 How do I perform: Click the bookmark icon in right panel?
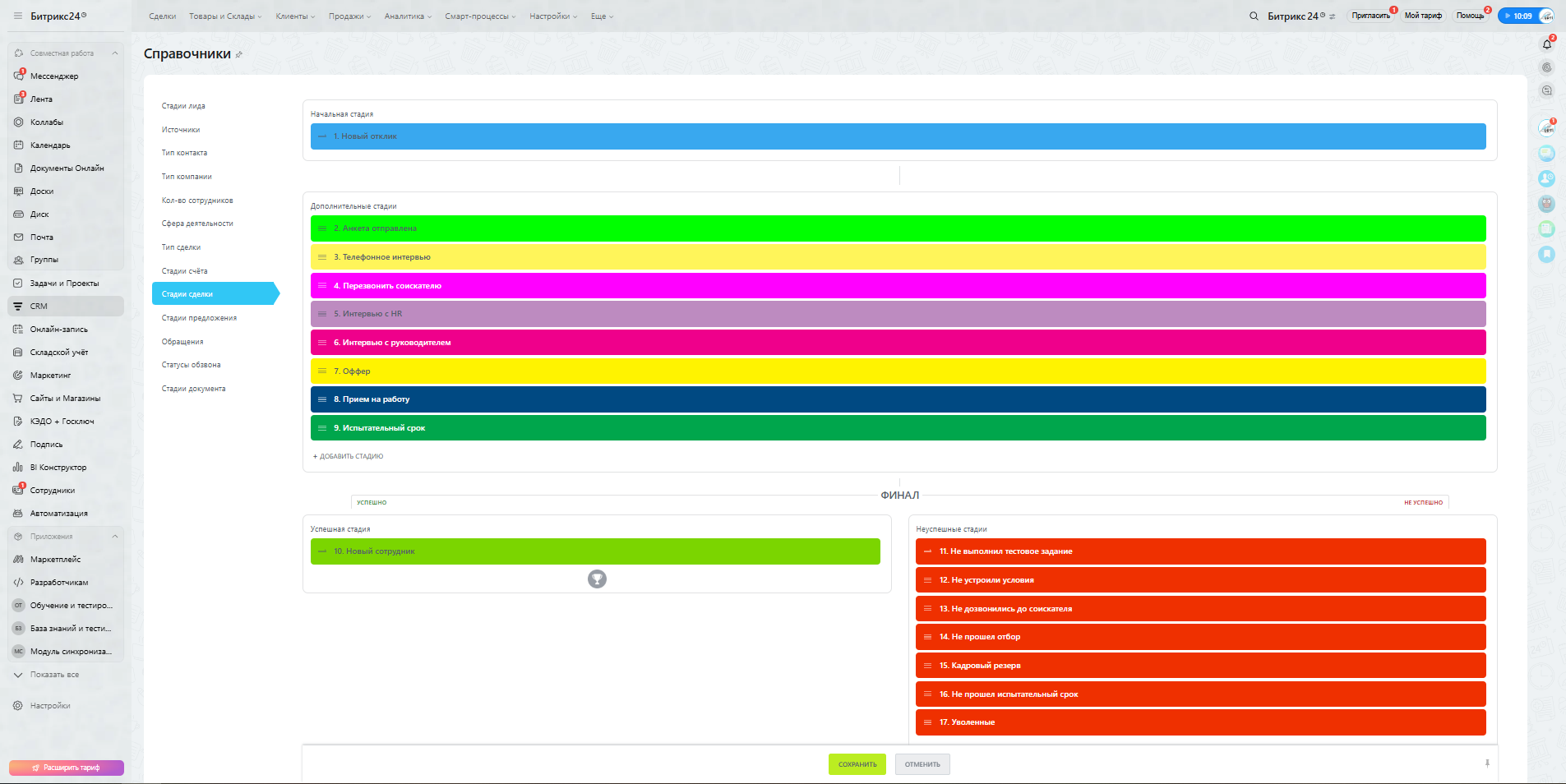pos(1546,254)
